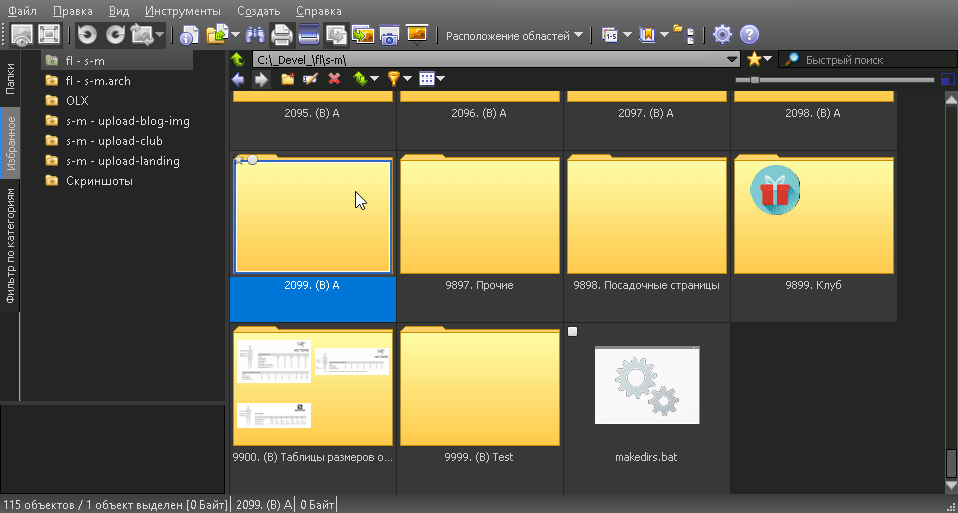Viewport: 958px width, 513px height.
Task: Select Скриншоты favorite folder
Action: pyautogui.click(x=99, y=181)
